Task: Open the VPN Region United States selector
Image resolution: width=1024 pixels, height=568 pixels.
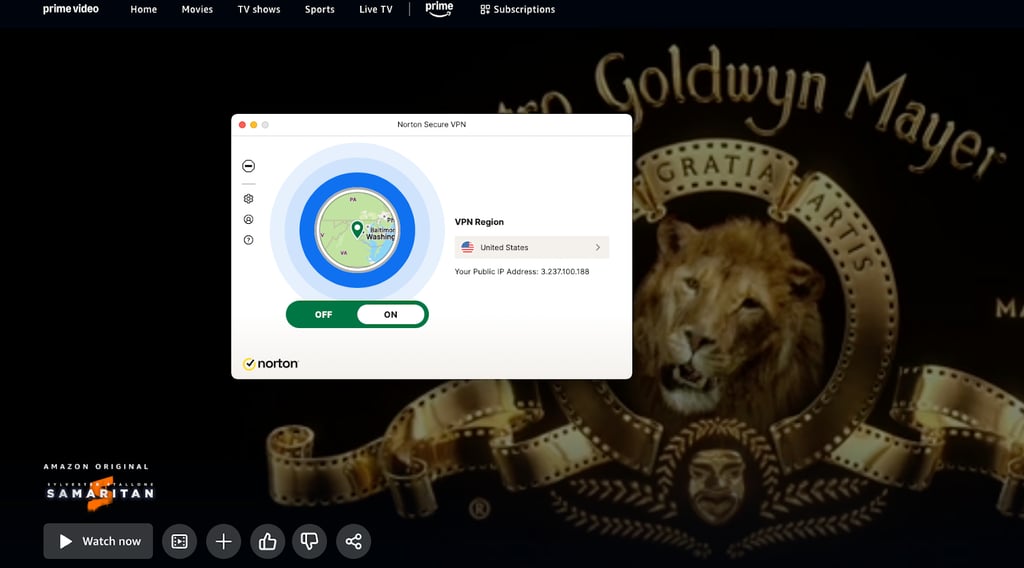Action: (x=532, y=247)
